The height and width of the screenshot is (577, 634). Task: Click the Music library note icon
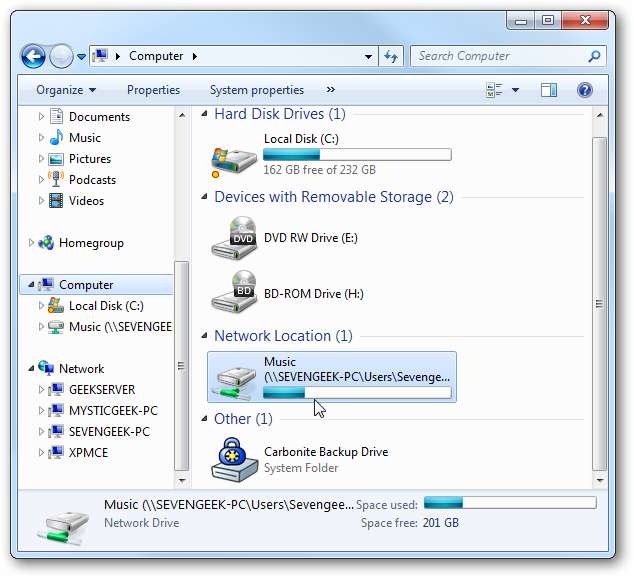(x=57, y=137)
